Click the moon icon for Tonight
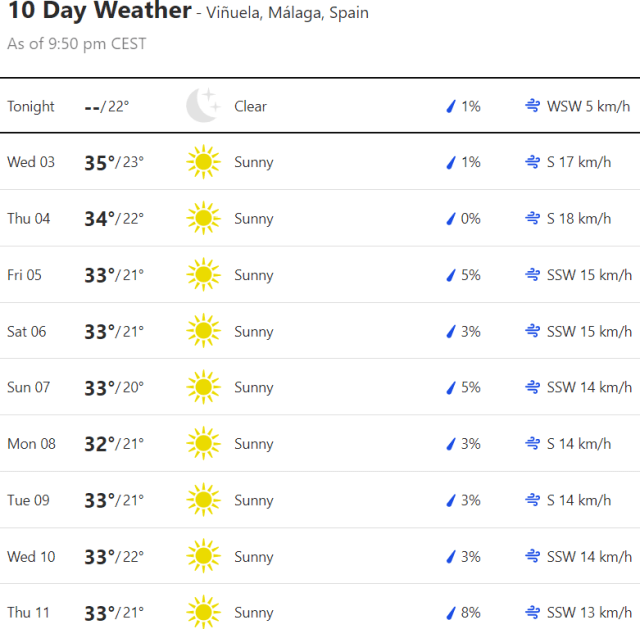This screenshot has width=640, height=629. click(203, 105)
